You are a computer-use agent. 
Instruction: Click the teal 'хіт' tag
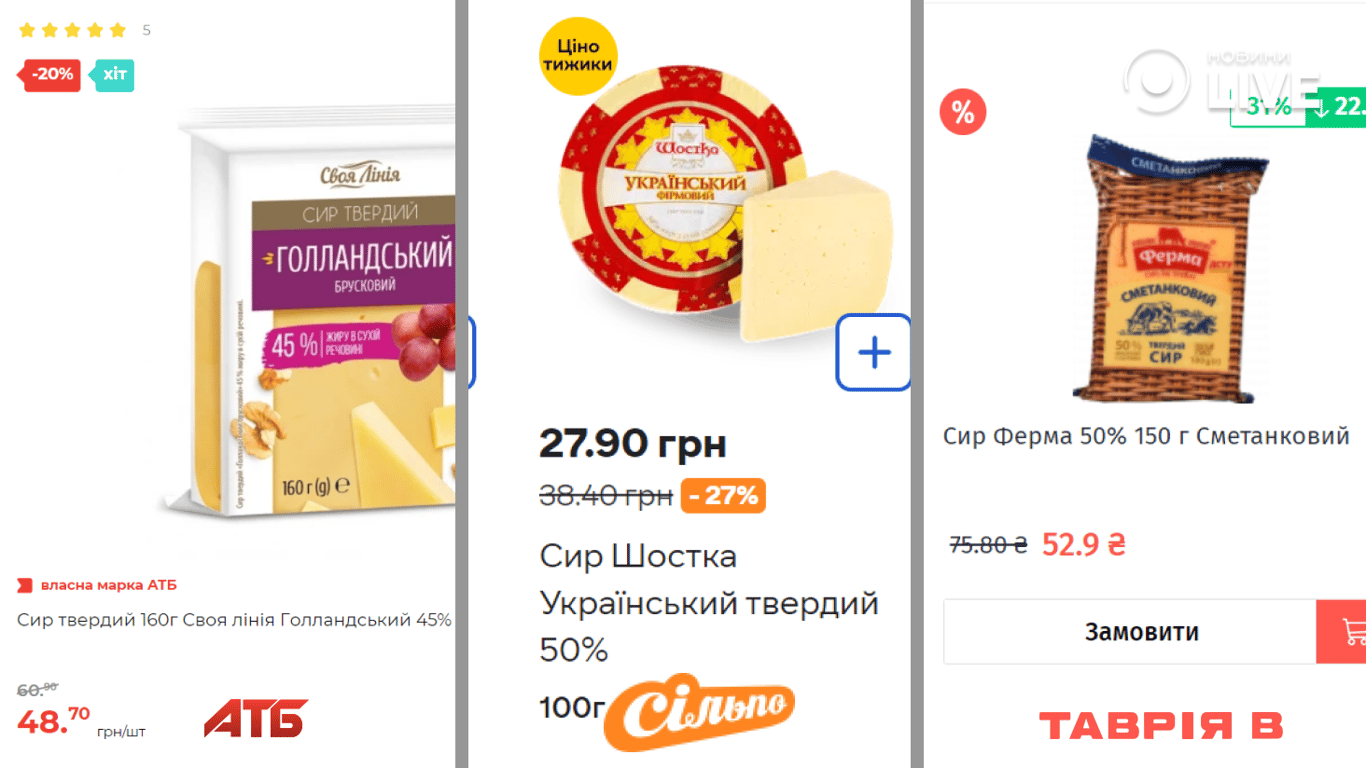click(x=114, y=75)
